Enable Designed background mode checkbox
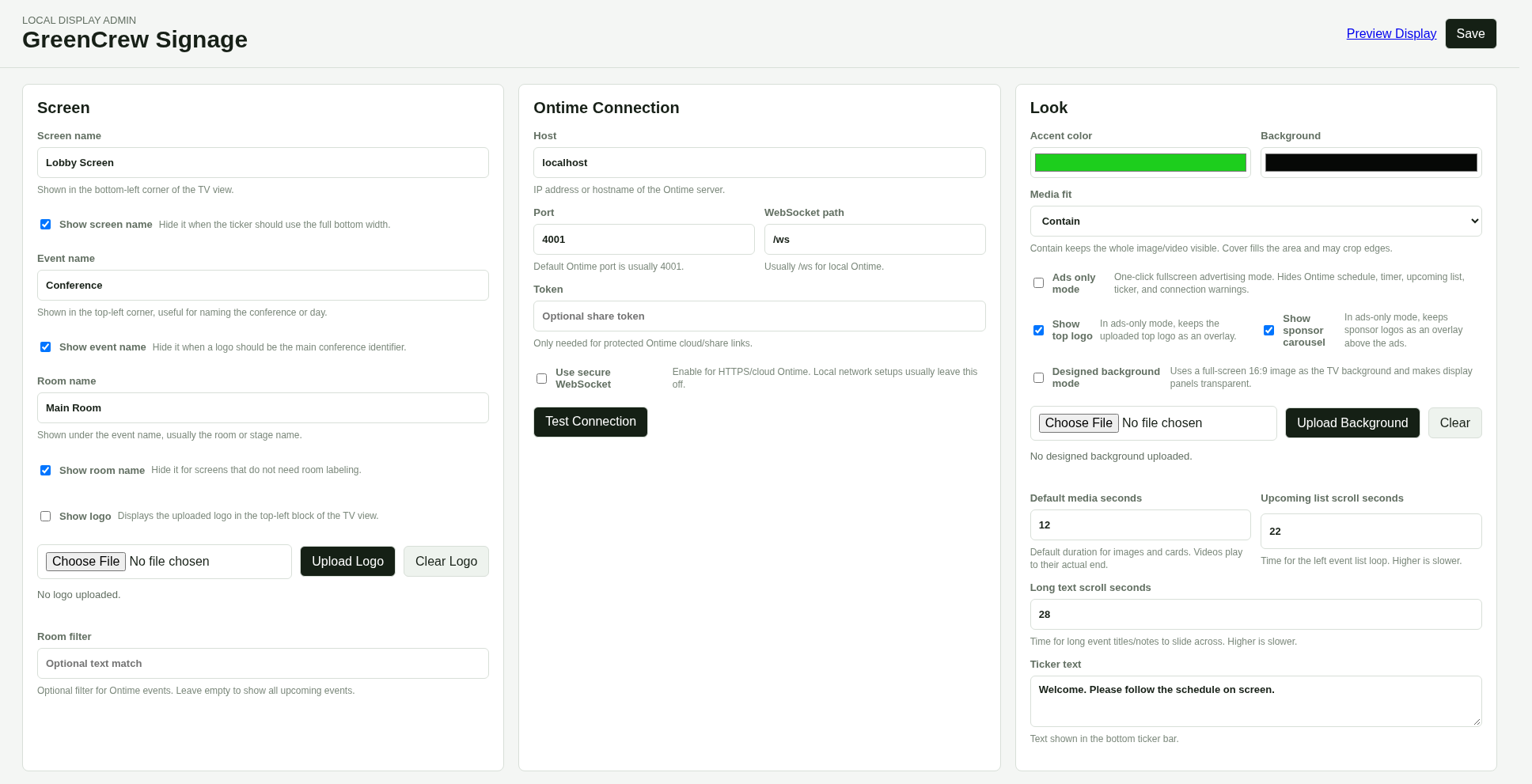The height and width of the screenshot is (784, 1532). point(1038,378)
